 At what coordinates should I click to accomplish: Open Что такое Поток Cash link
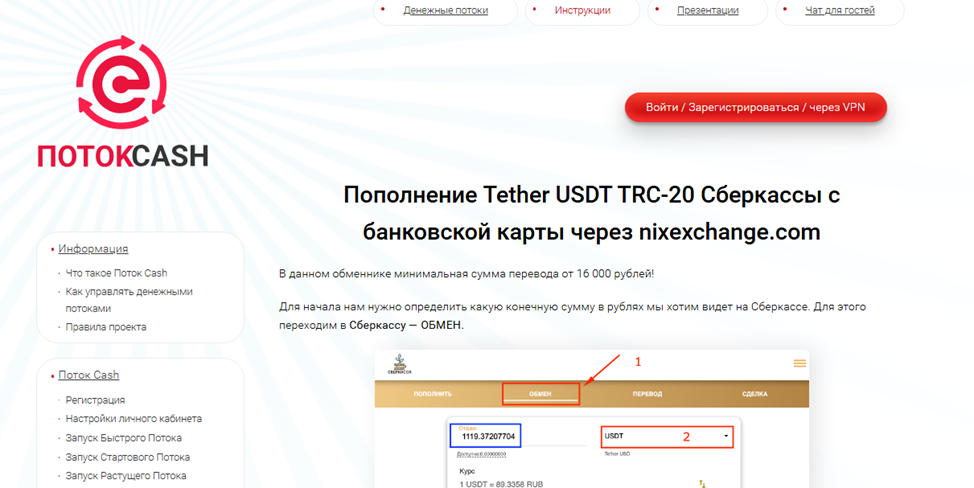[116, 273]
